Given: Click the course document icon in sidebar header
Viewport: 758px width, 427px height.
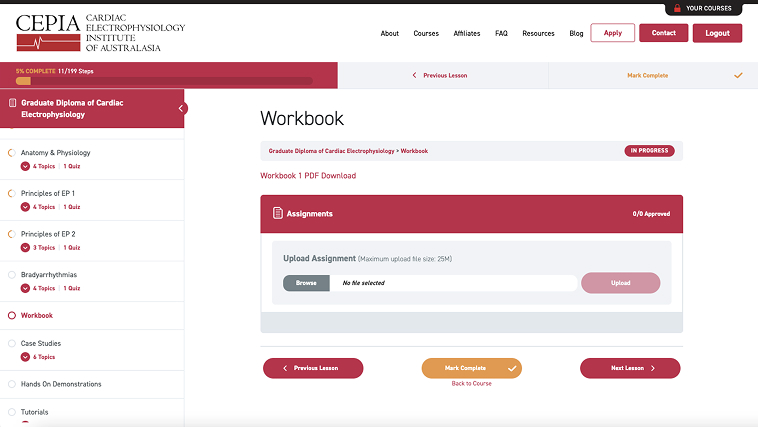Looking at the screenshot, I should [x=12, y=103].
